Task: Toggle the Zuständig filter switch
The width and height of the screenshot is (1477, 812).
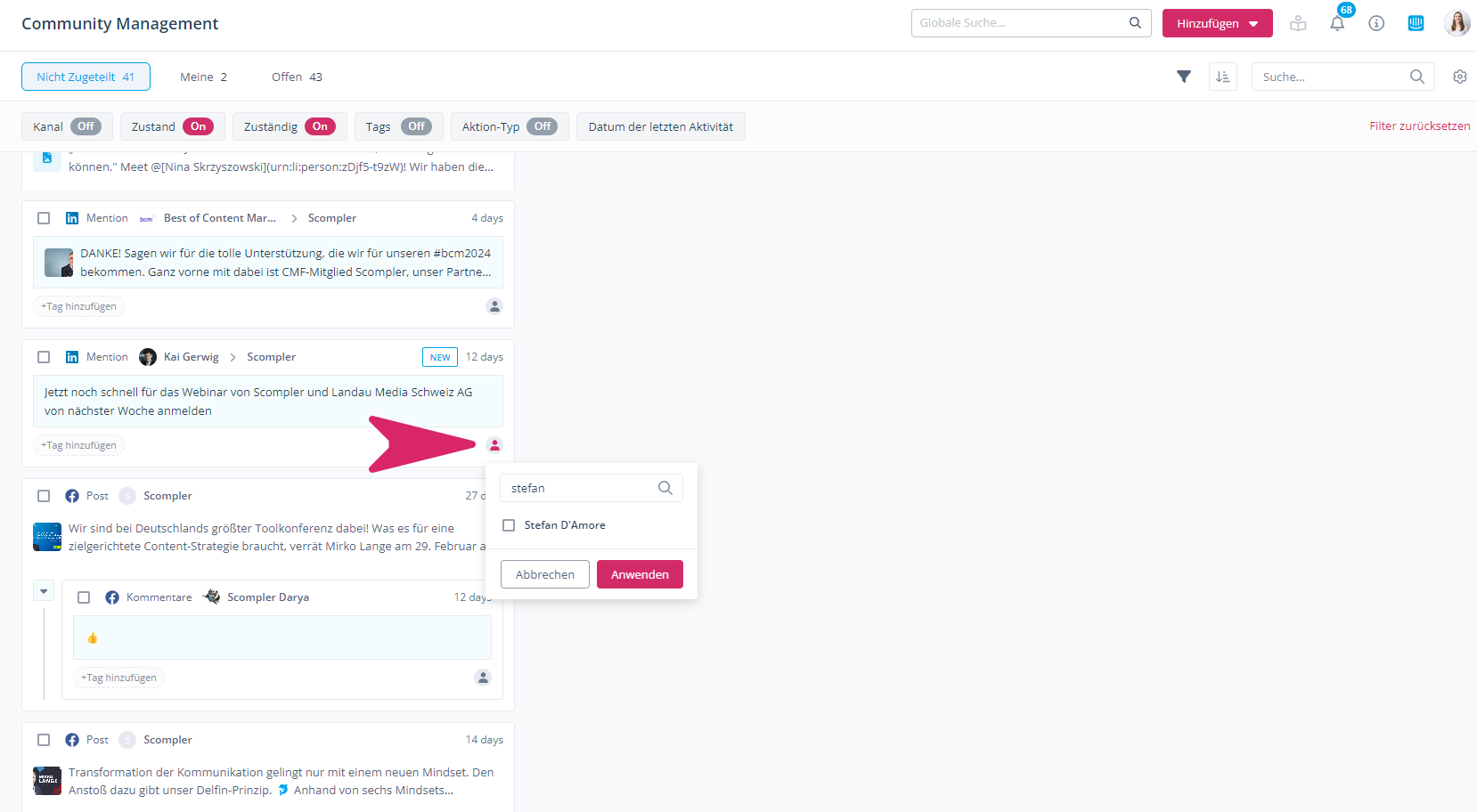Action: (x=320, y=126)
